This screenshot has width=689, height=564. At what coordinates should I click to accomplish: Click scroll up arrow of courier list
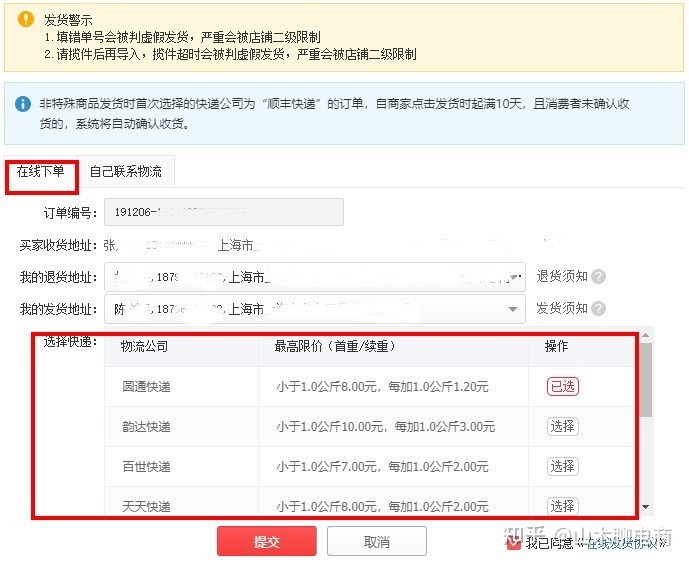point(646,335)
